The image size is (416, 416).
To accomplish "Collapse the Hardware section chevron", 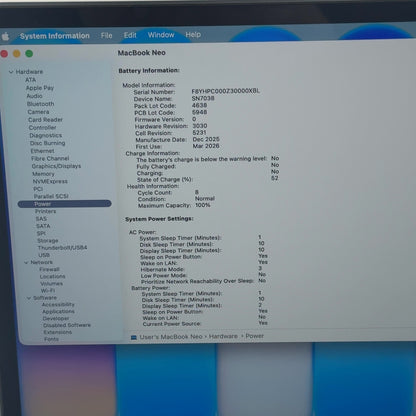I will 11,72.
